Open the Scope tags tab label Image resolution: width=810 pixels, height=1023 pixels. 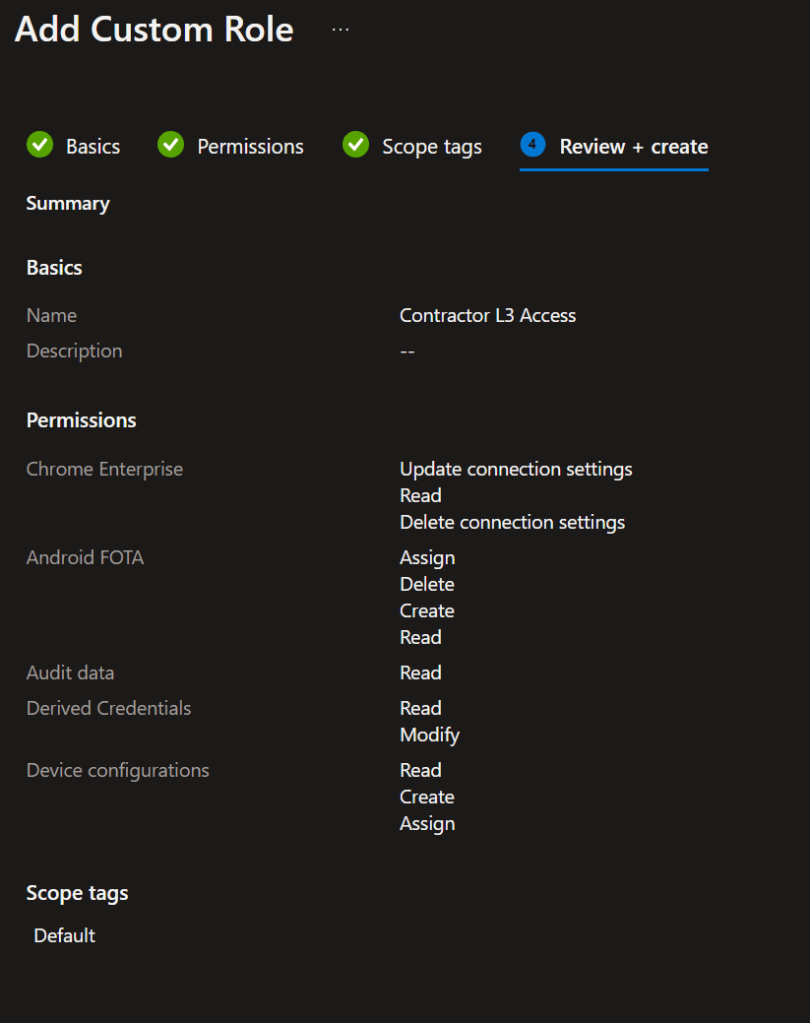coord(431,147)
